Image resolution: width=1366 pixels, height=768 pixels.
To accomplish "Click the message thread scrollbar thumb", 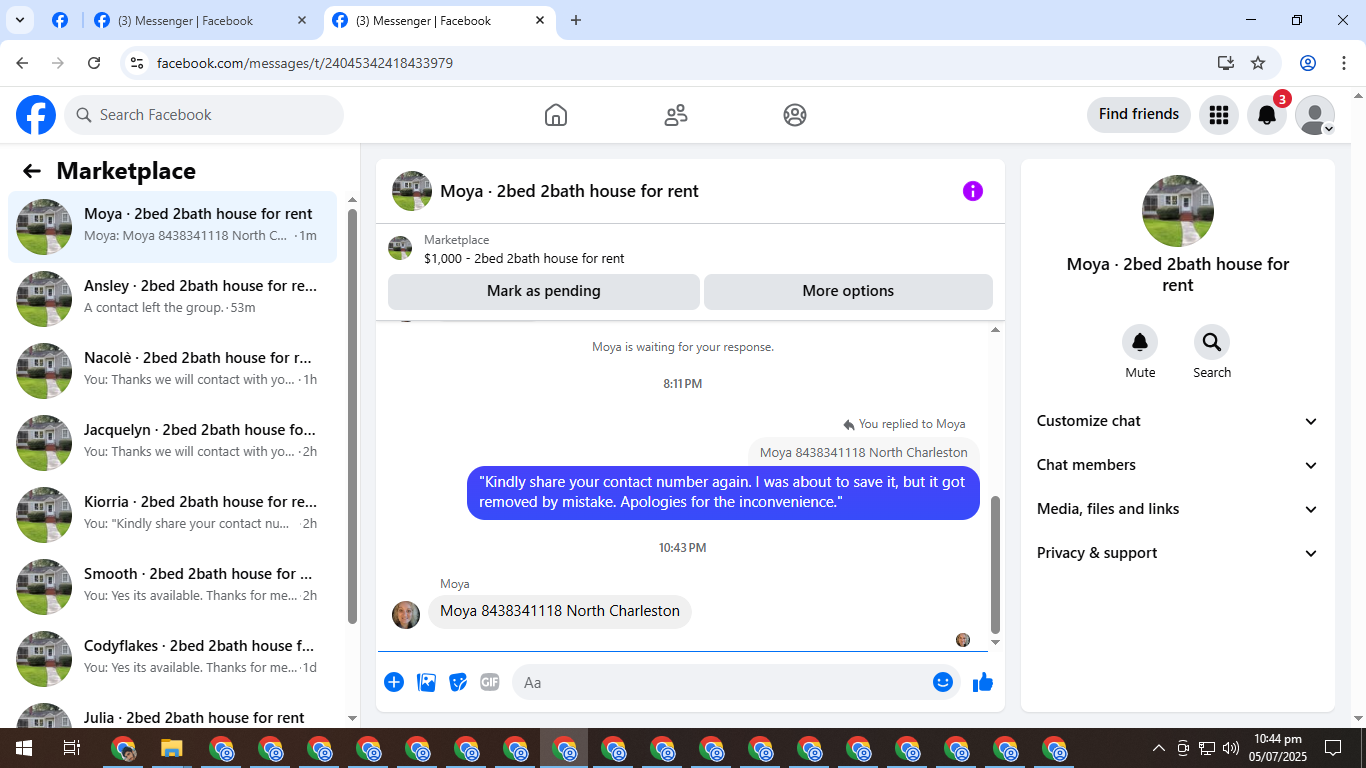I will point(995,564).
